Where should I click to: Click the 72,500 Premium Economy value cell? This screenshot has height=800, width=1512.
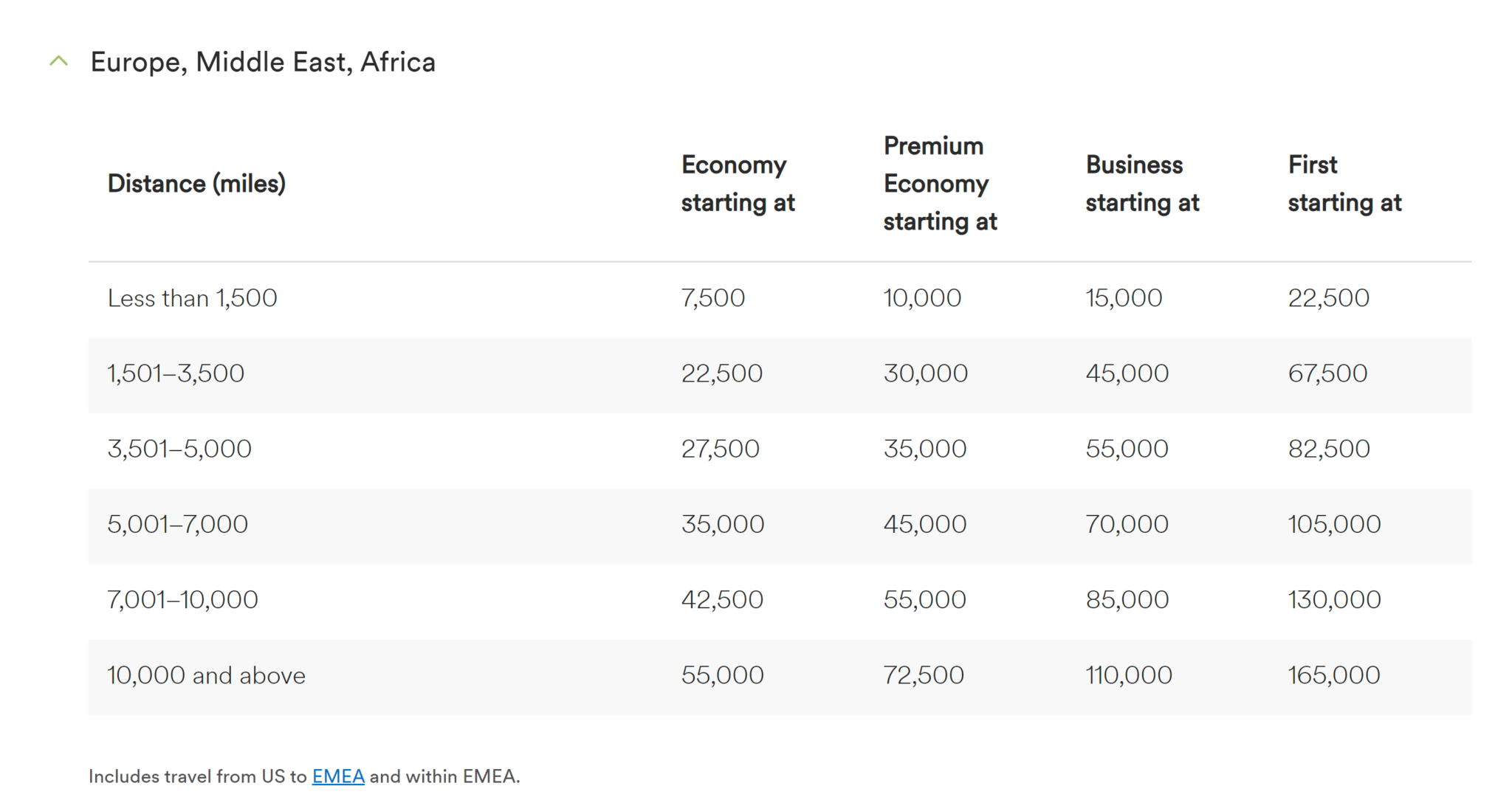pyautogui.click(x=924, y=675)
